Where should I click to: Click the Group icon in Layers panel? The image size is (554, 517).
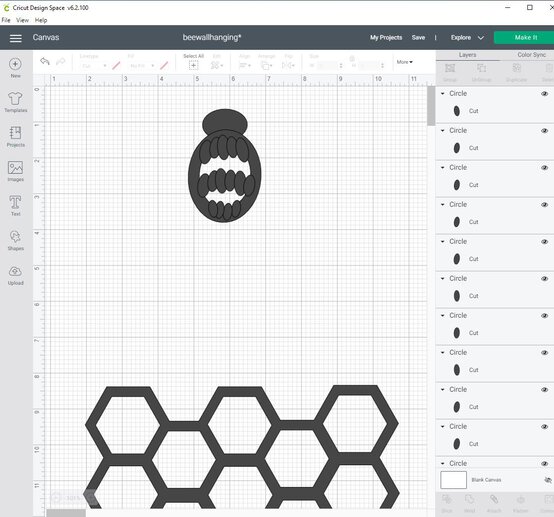click(450, 68)
